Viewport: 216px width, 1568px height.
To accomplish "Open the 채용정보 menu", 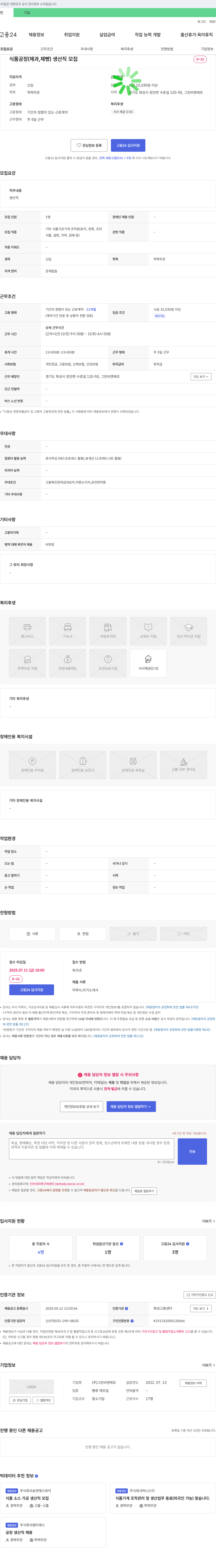I will [36, 35].
